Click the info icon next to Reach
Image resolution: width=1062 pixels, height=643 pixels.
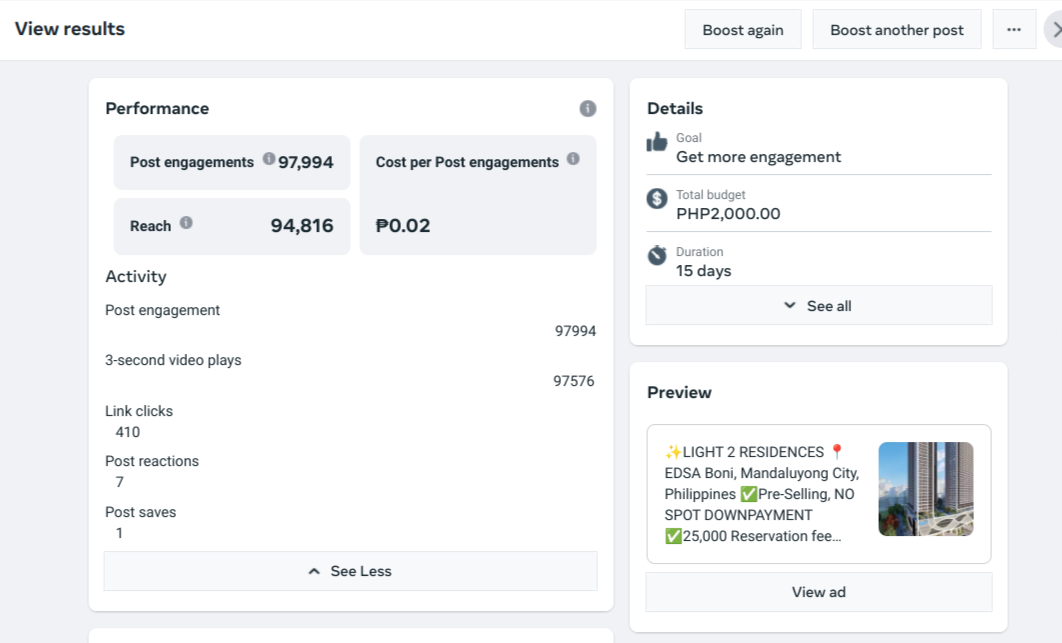click(186, 223)
